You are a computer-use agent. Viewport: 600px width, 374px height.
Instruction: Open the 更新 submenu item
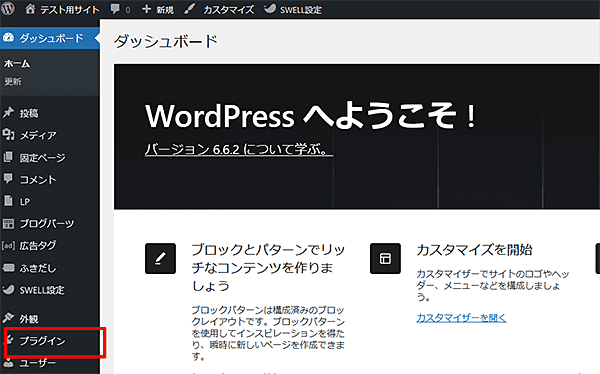pos(13,82)
